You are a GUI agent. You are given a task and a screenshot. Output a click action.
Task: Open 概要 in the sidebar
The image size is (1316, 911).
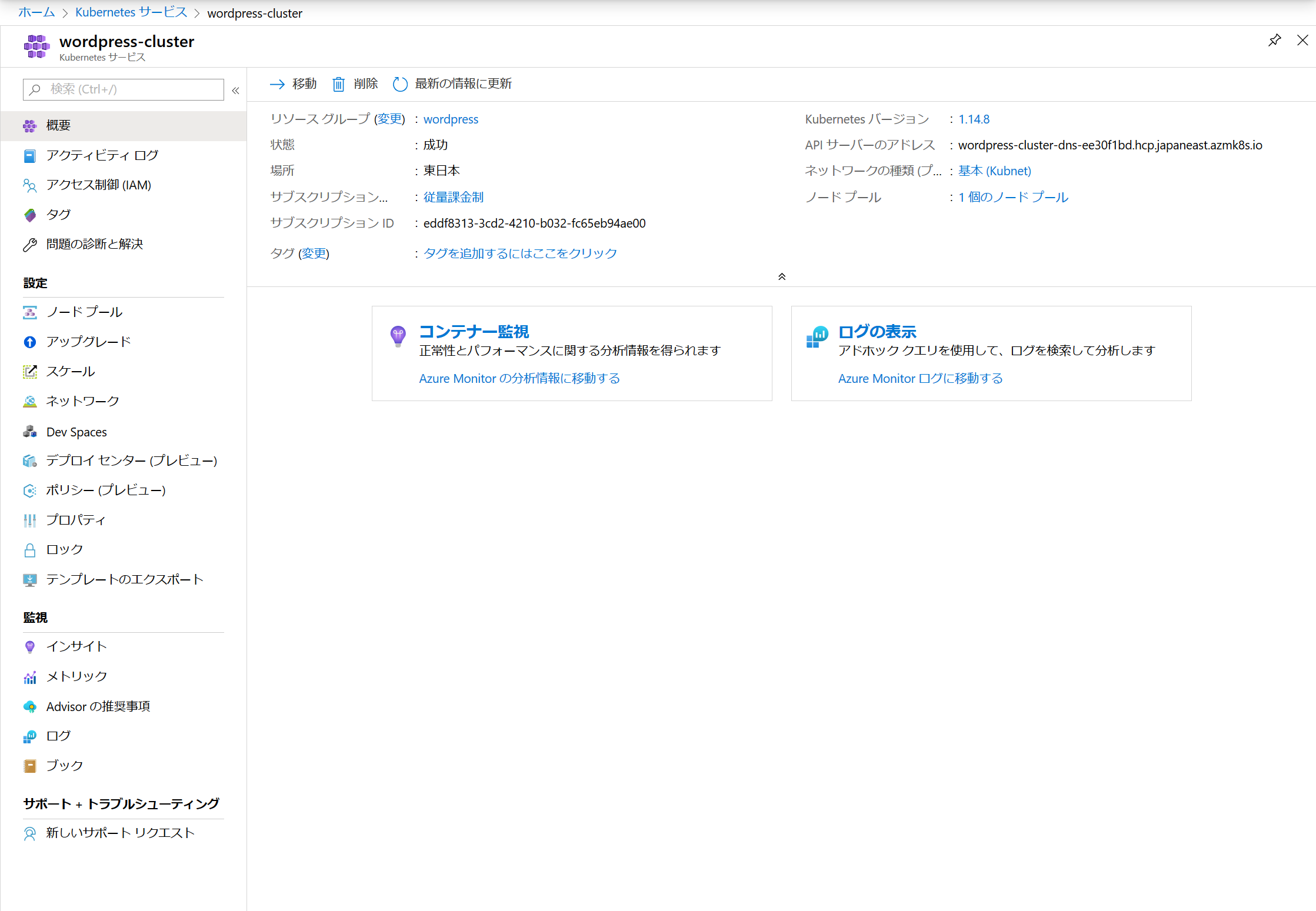124,125
